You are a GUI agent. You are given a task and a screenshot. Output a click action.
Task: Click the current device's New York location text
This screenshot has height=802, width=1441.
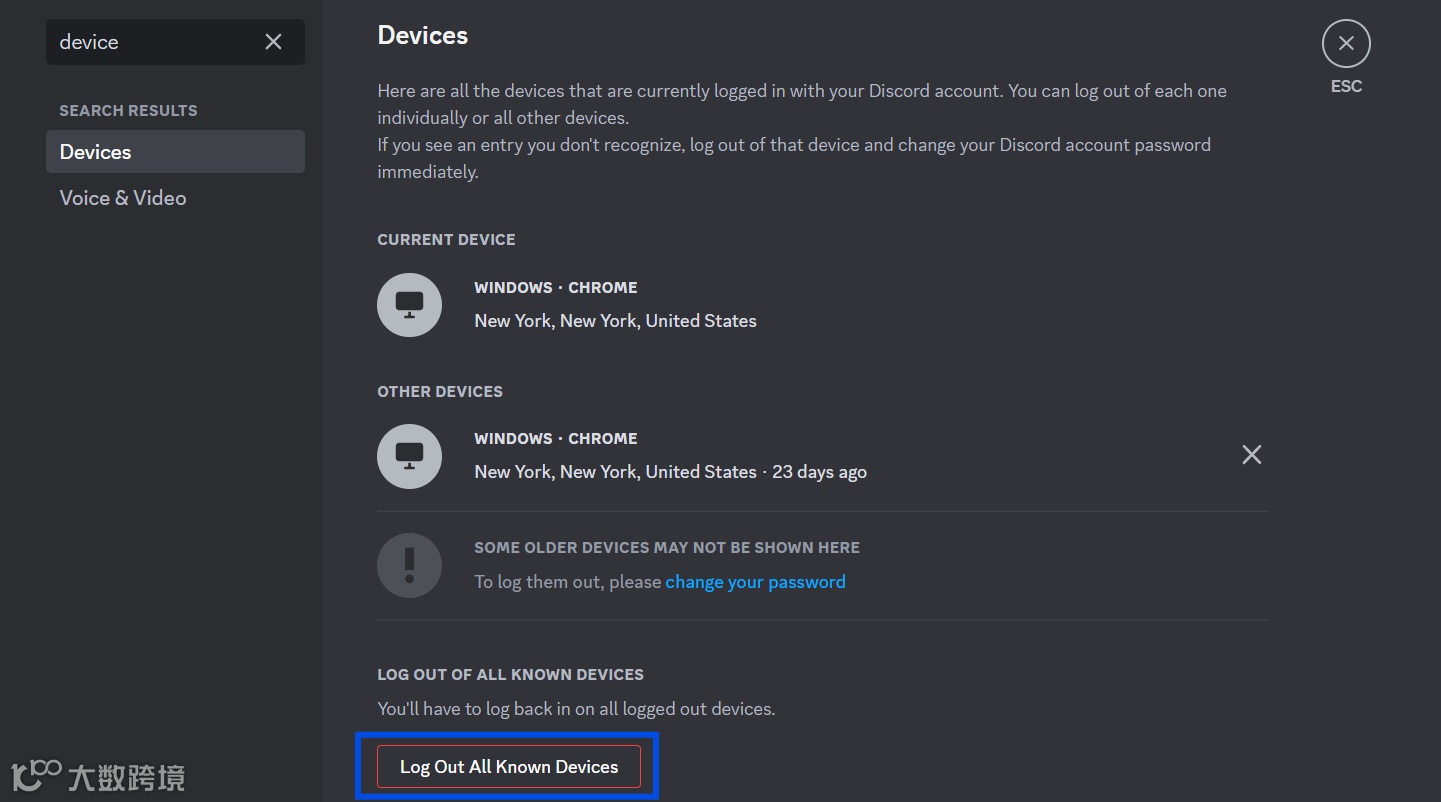click(x=615, y=321)
